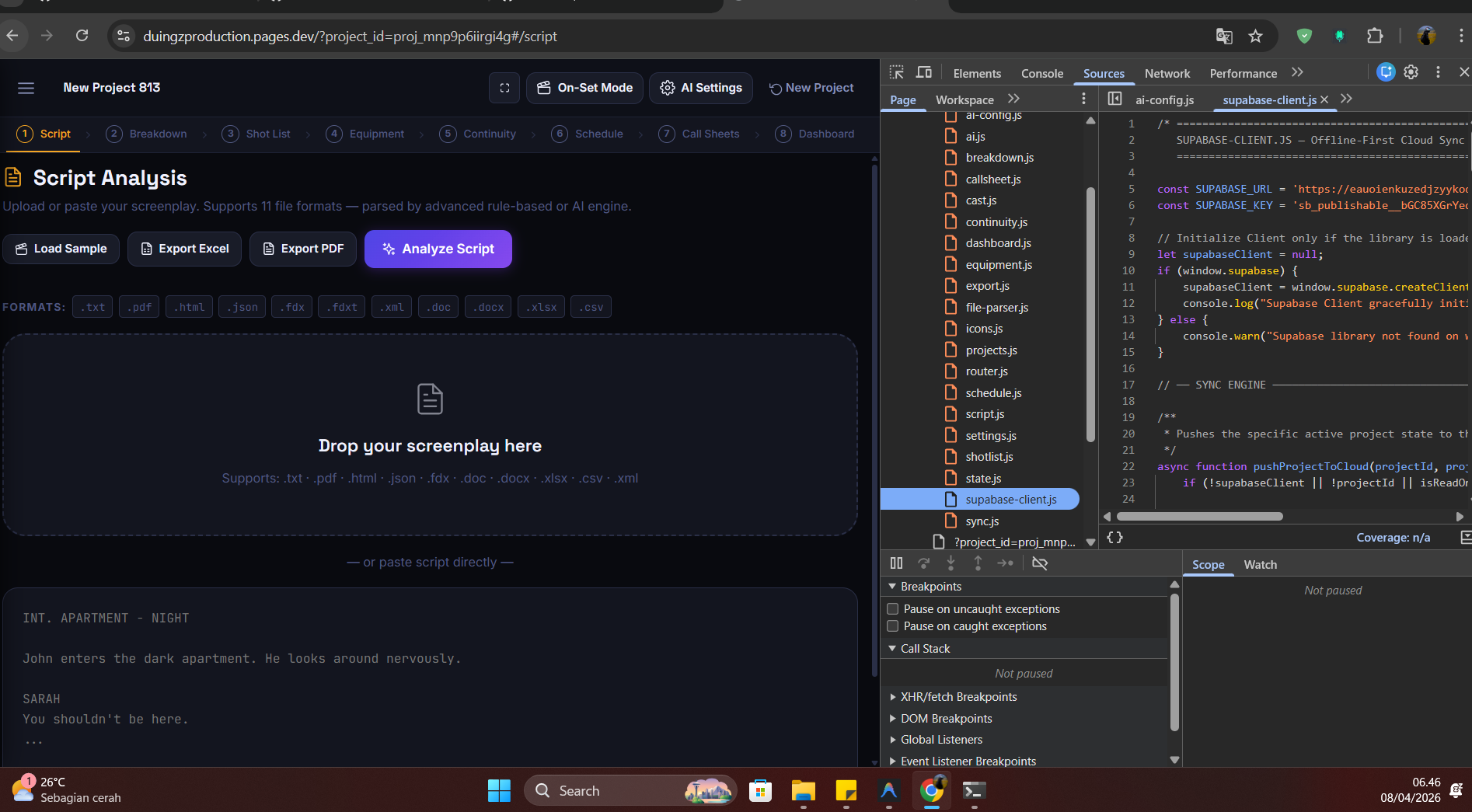Viewport: 1472px width, 812px height.
Task: Expand XHR/fetch Breakpoints section
Action: (x=893, y=697)
